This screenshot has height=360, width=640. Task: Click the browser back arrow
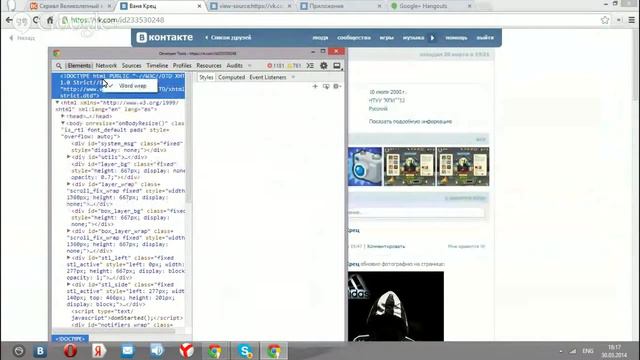click(9, 20)
